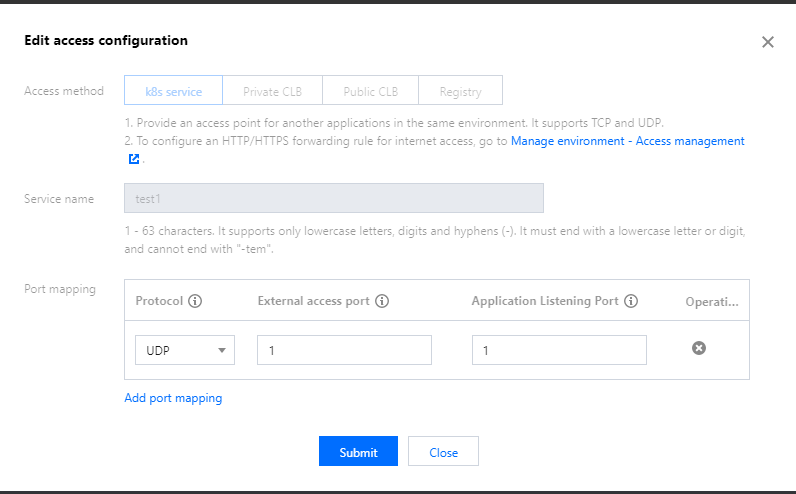
Task: Click the Application Listening Port info icon
Action: (x=631, y=301)
